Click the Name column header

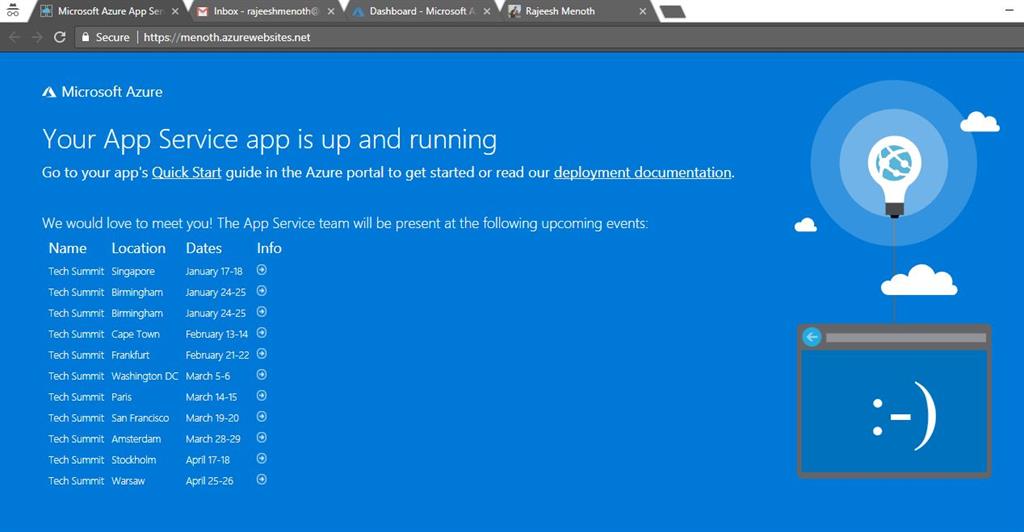point(67,248)
